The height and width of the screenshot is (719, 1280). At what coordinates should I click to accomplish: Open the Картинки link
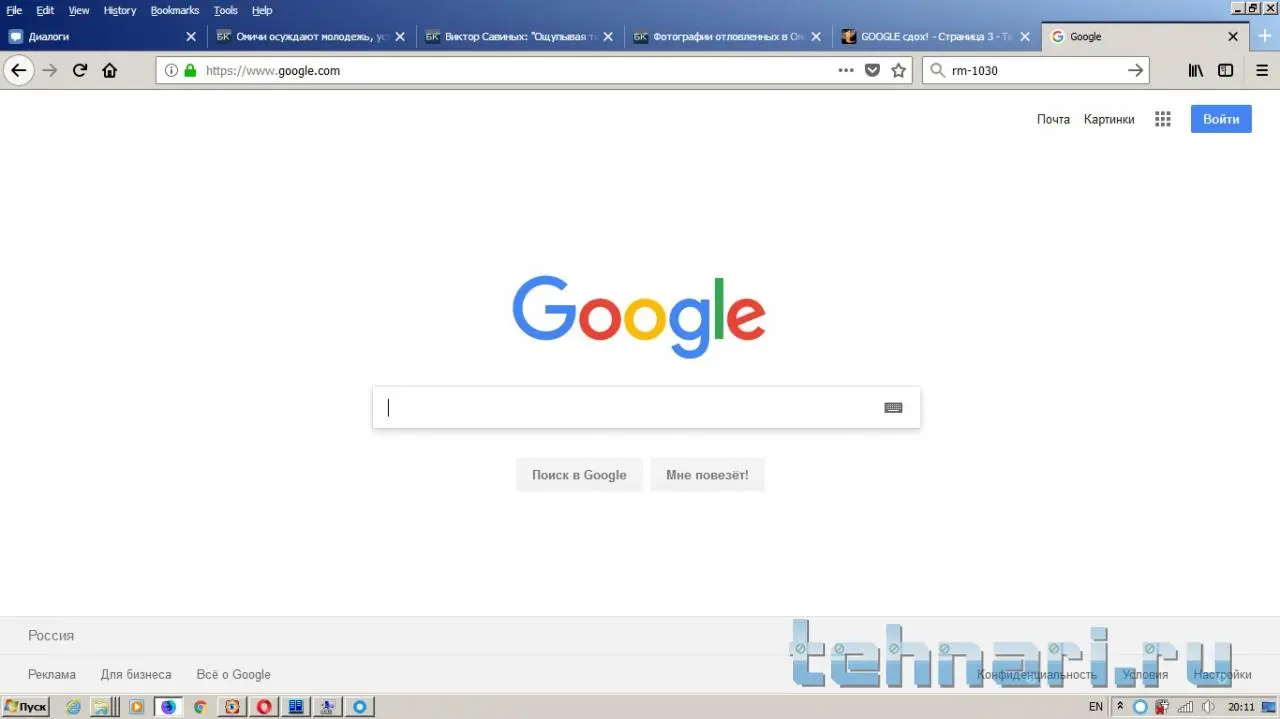[x=1109, y=119]
